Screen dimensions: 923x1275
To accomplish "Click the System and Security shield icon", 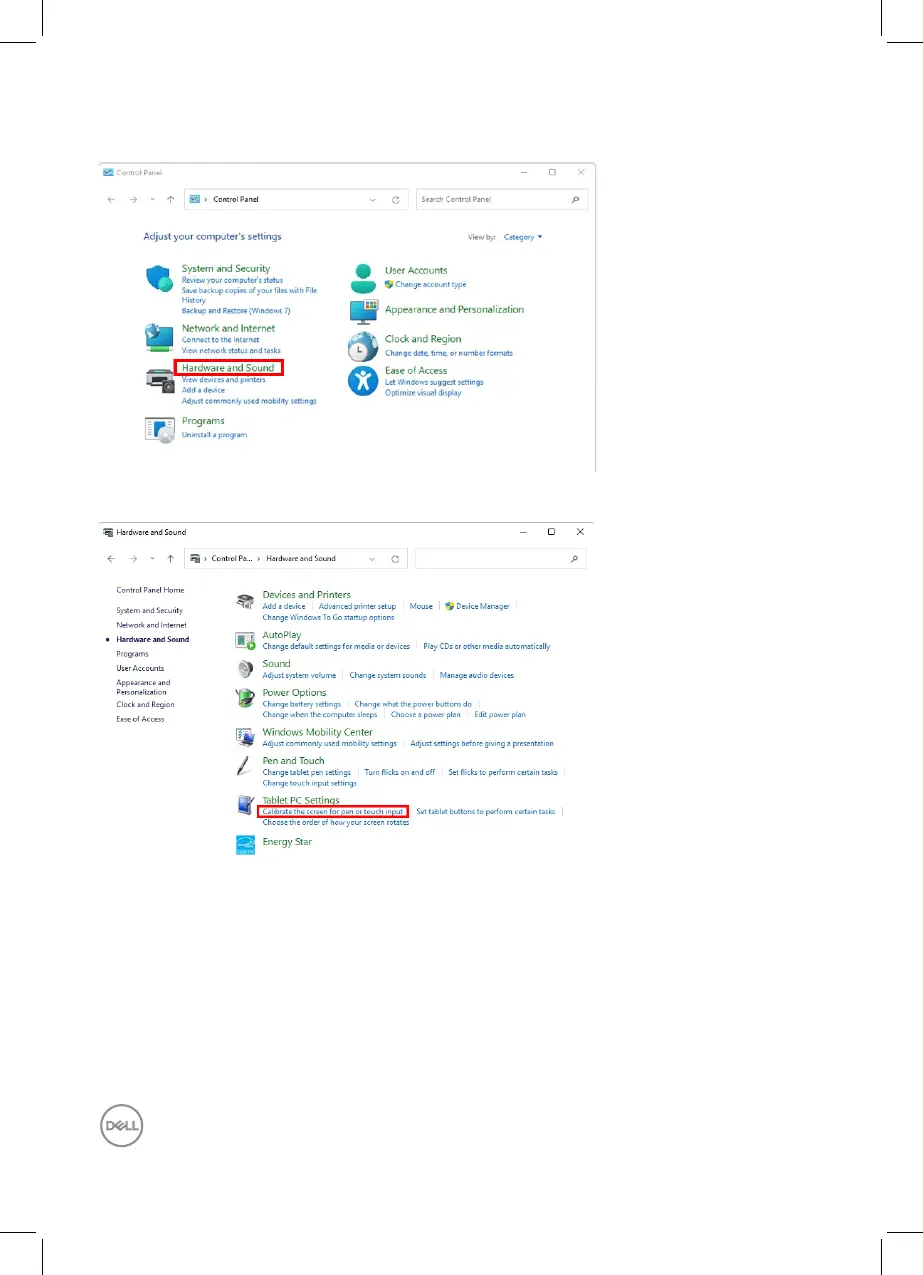I will [160, 278].
